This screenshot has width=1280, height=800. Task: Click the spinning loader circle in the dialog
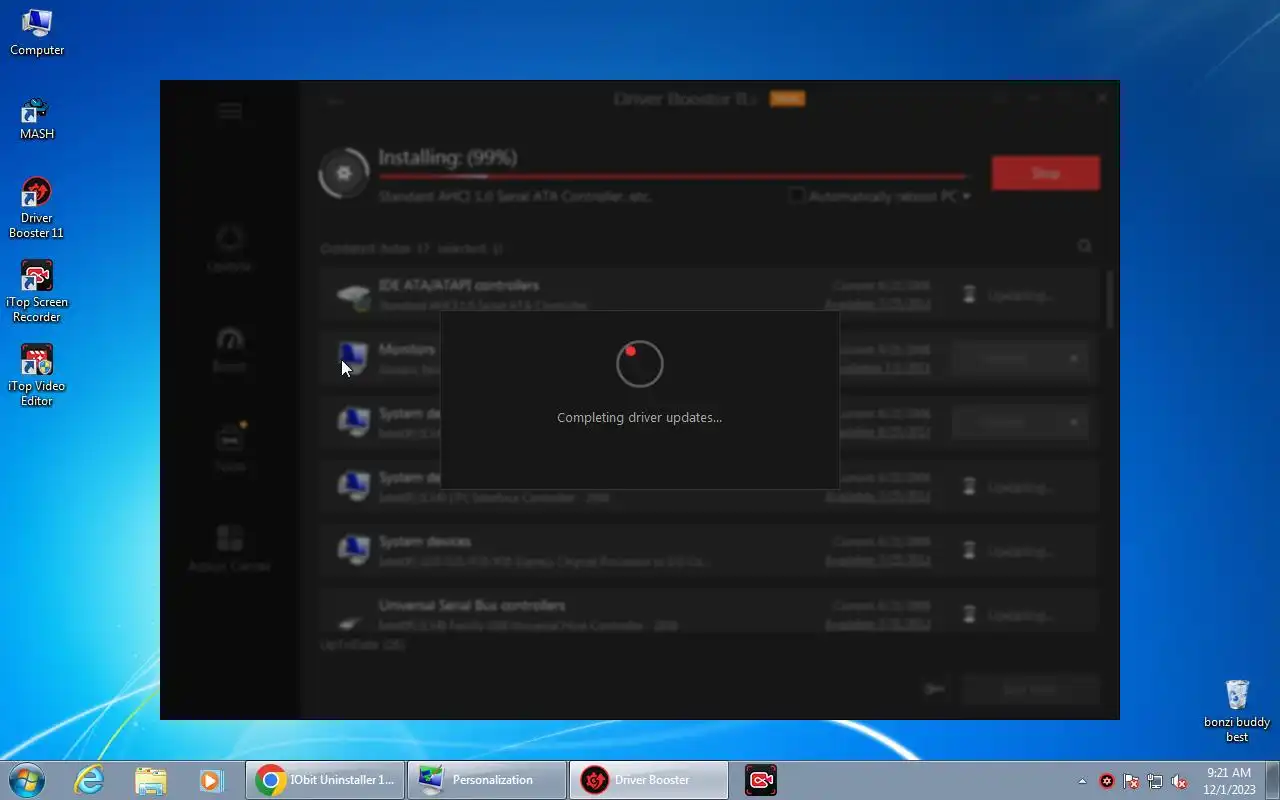(x=640, y=364)
